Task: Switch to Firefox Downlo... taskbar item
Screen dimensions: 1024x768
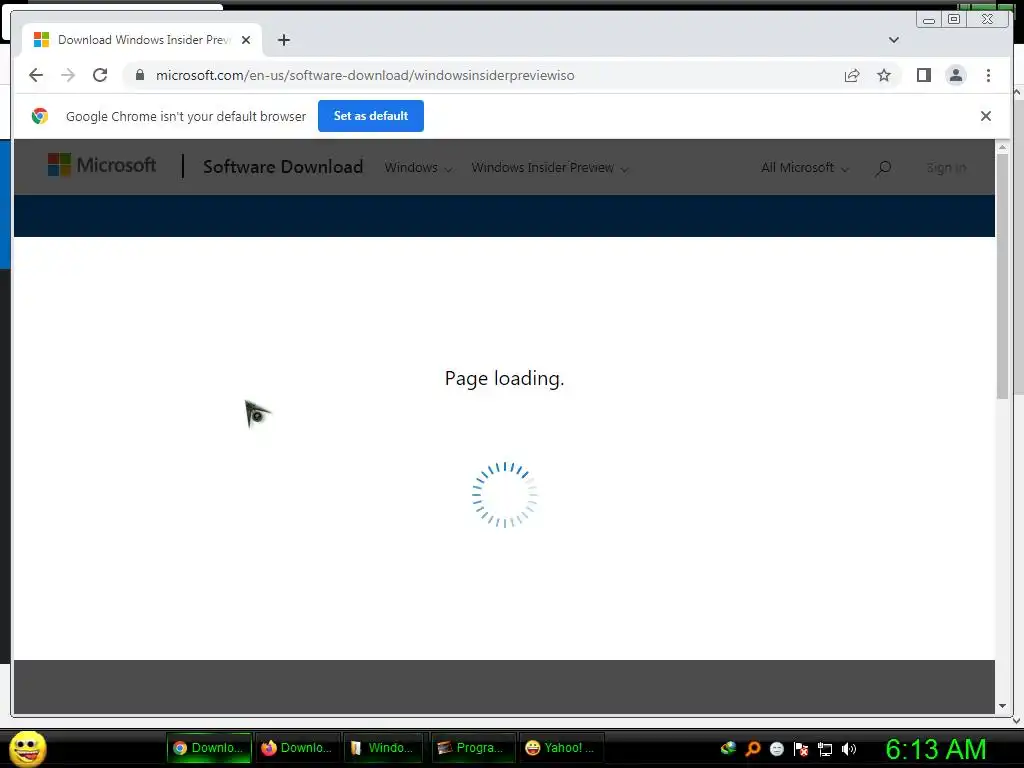Action: (297, 748)
